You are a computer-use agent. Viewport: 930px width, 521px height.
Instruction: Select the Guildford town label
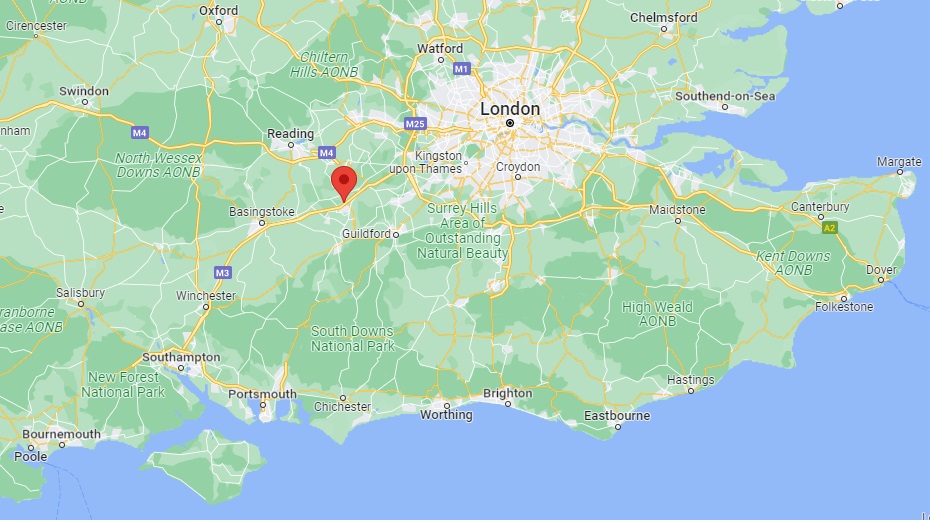(366, 234)
